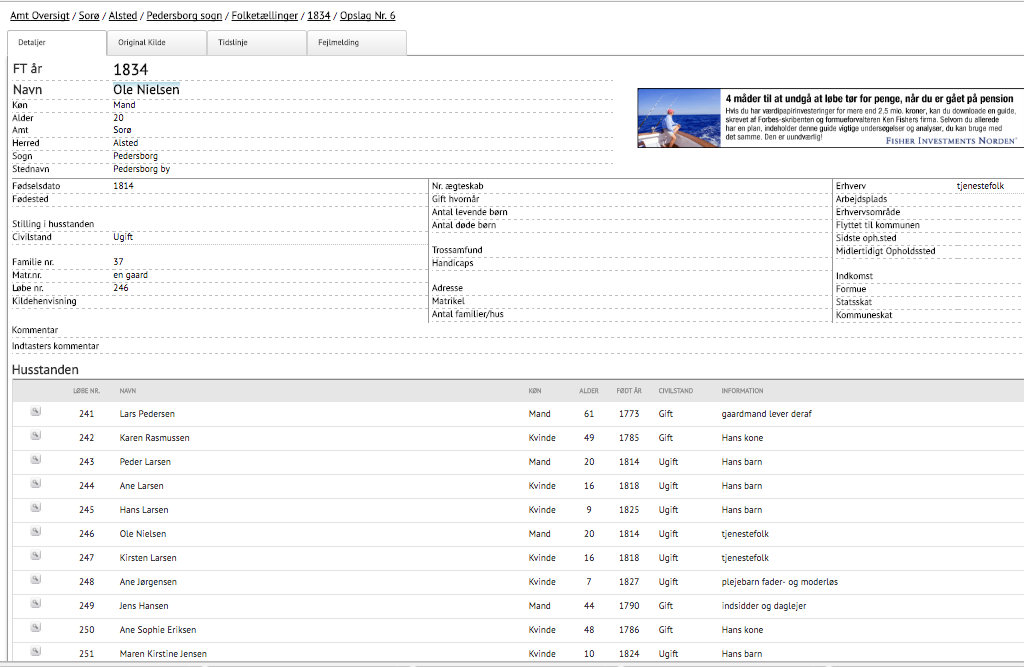Viewport: 1024px width, 667px height.
Task: Open Folketællinger breadcrumb link
Action: (264, 16)
